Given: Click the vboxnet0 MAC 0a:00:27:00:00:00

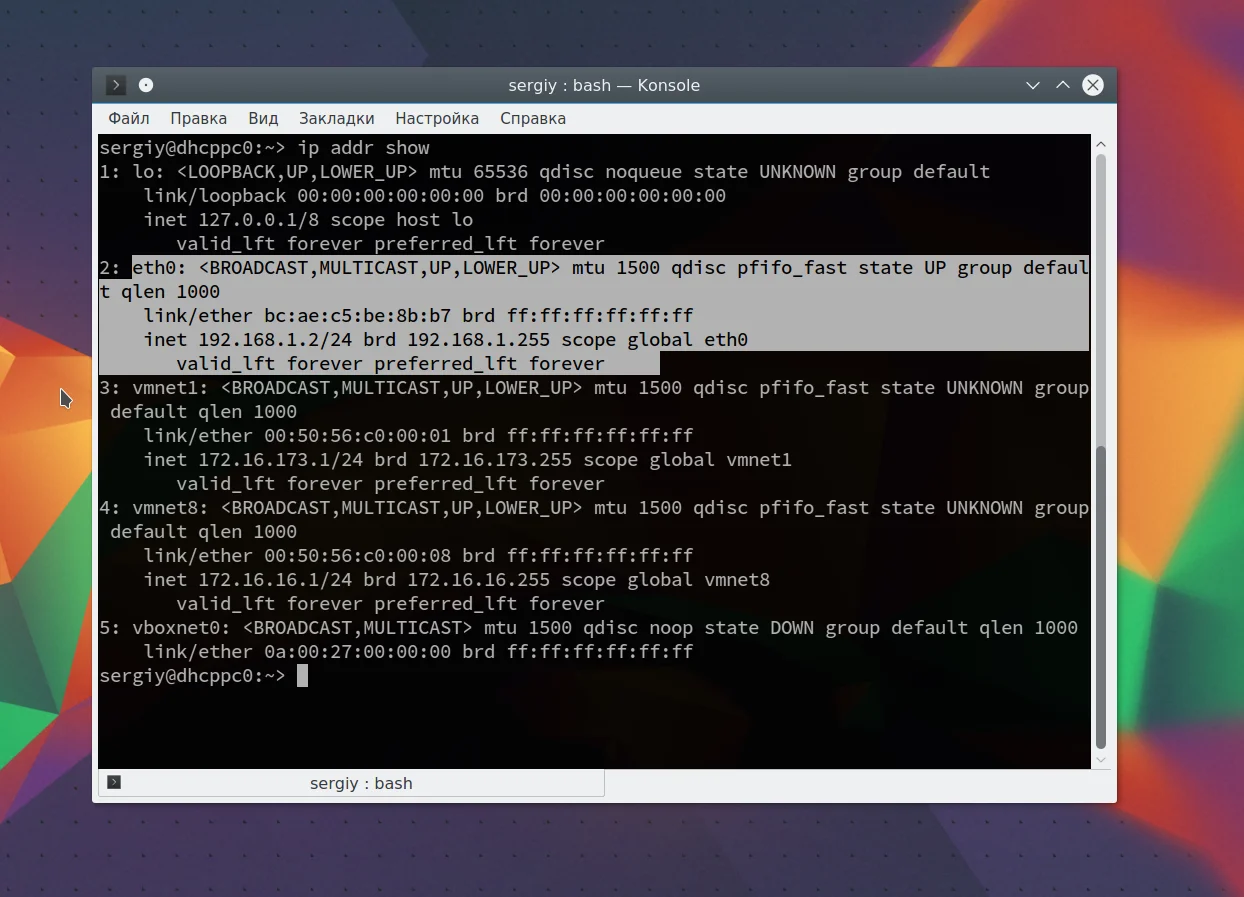Looking at the screenshot, I should (x=358, y=652).
